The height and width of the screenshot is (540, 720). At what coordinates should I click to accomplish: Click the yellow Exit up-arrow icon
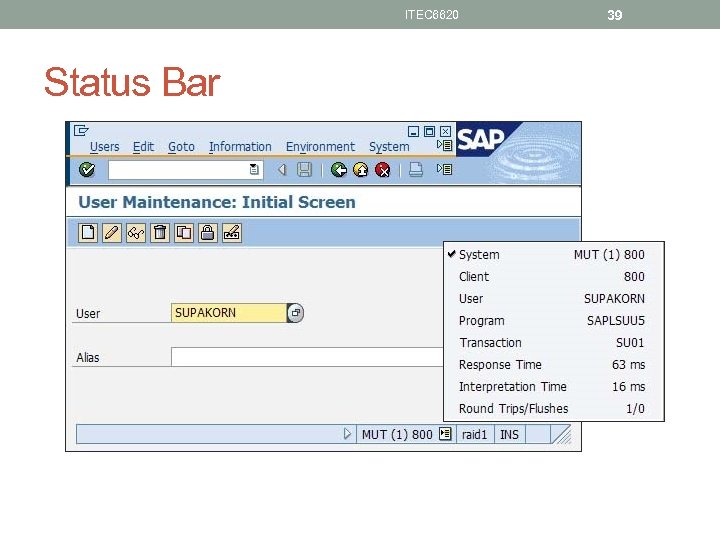click(361, 170)
